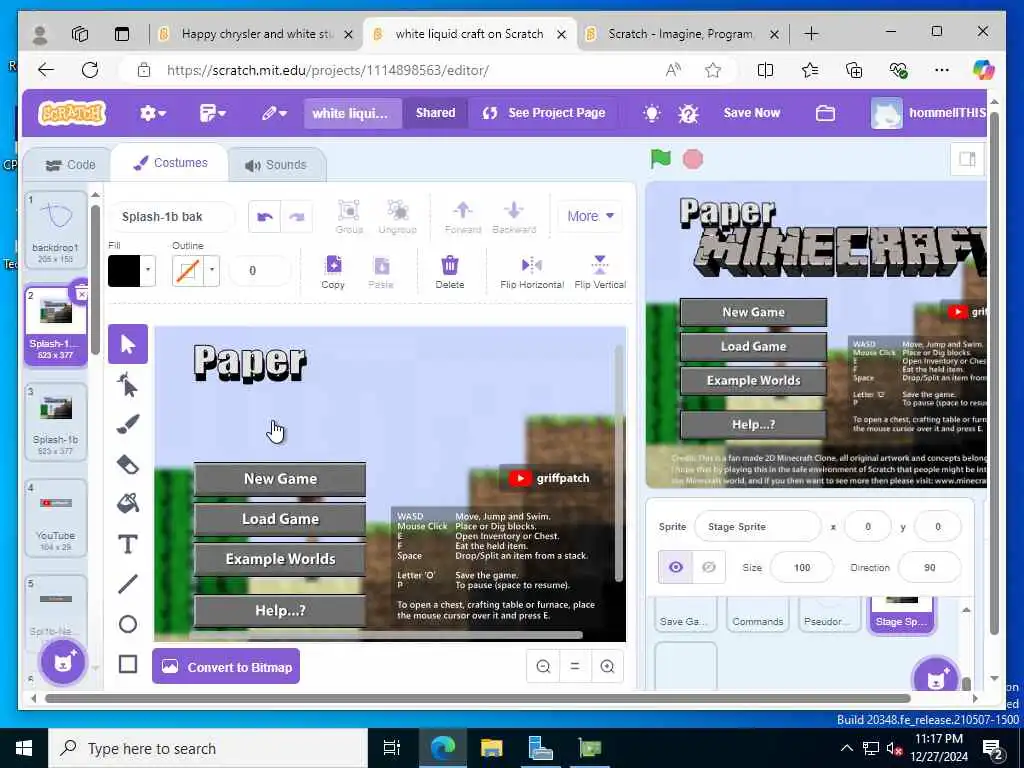Open the Settings gear menu
Viewport: 1024px width, 768px height.
[x=153, y=113]
